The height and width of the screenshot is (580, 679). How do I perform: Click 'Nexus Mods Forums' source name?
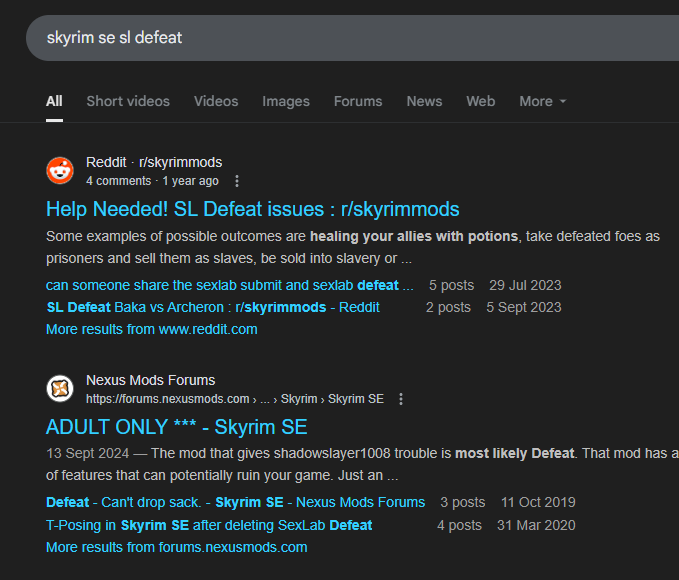tap(150, 380)
